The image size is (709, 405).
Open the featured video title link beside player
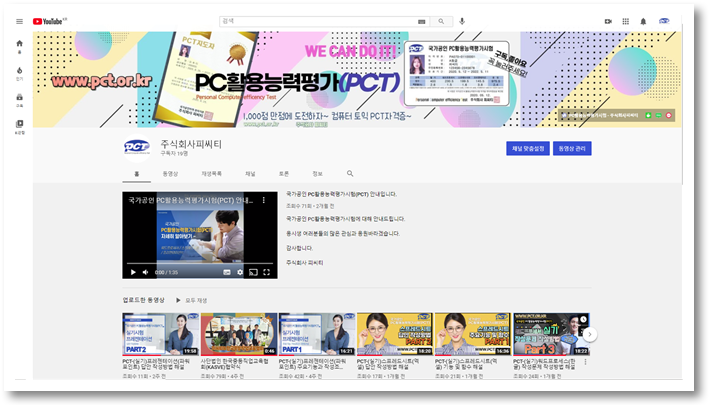tap(341, 194)
